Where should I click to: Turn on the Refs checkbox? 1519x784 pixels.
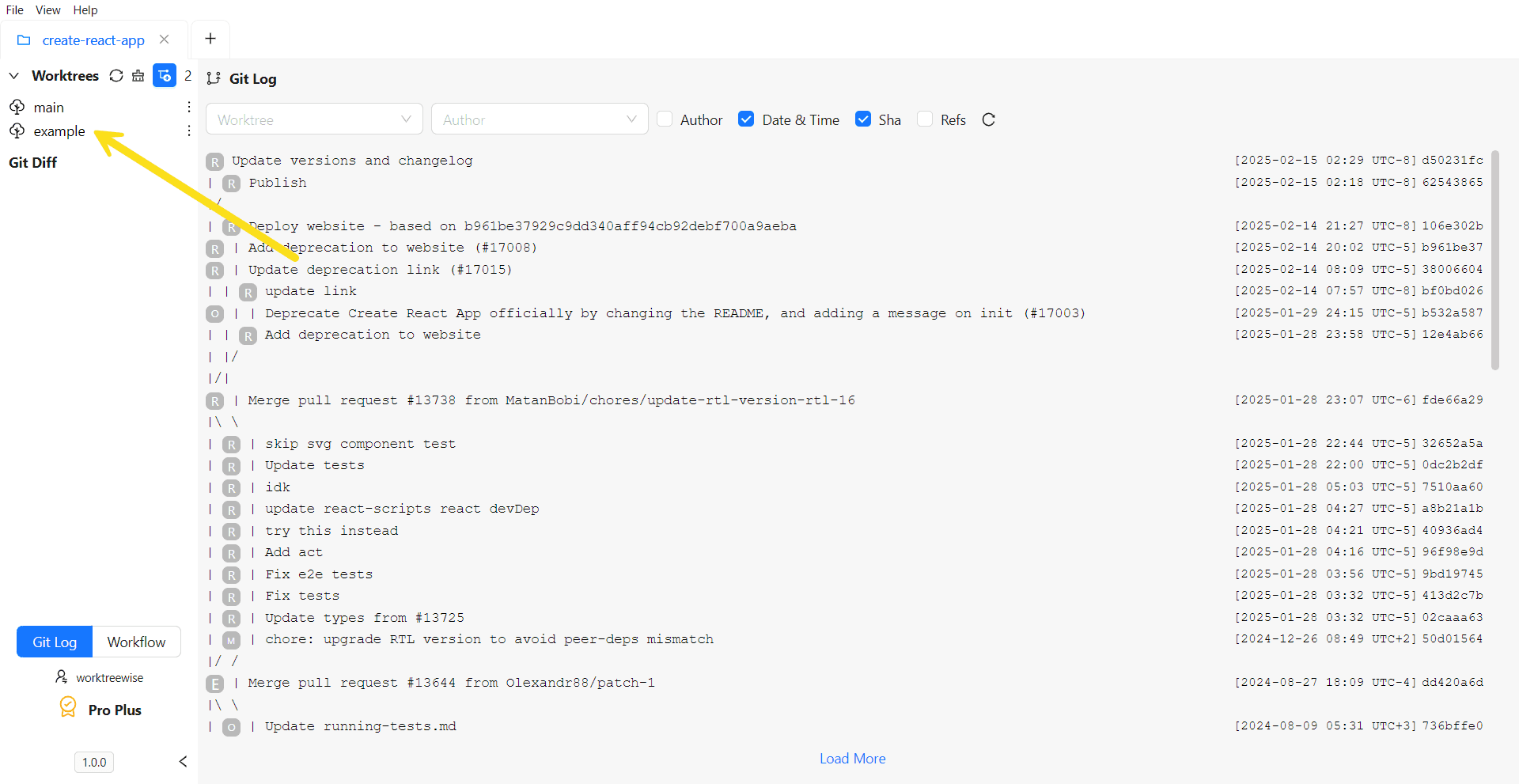[925, 119]
